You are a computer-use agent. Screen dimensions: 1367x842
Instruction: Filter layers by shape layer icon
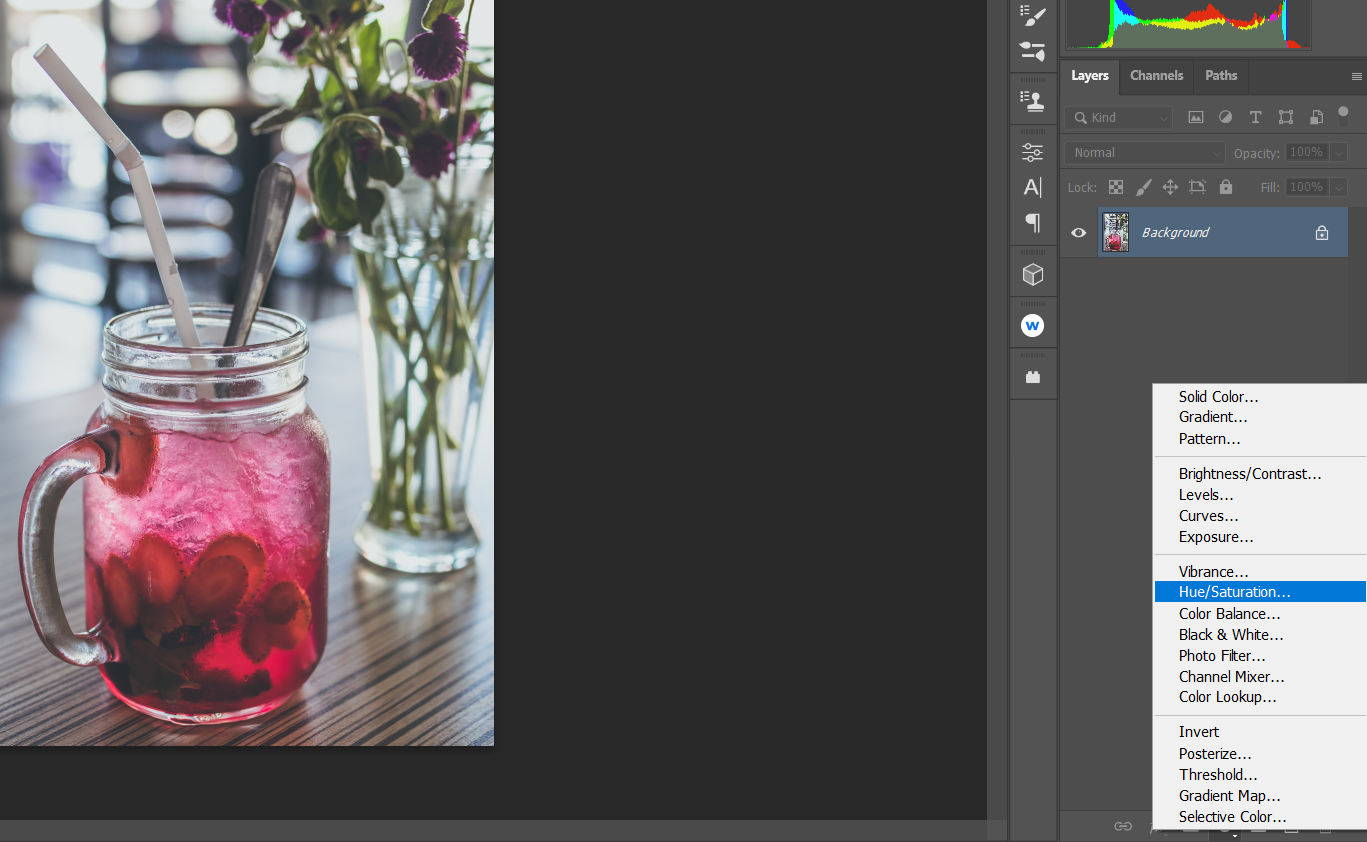[1286, 117]
